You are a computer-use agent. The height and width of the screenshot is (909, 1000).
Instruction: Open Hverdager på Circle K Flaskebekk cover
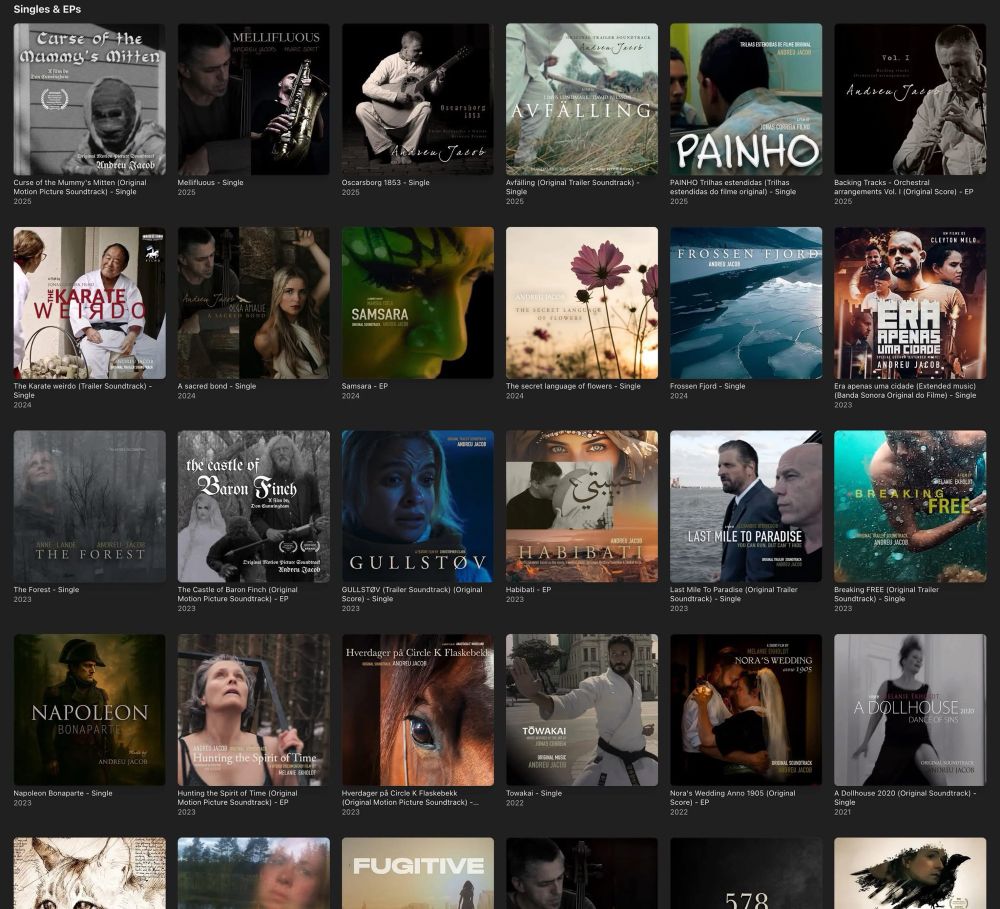pyautogui.click(x=418, y=710)
